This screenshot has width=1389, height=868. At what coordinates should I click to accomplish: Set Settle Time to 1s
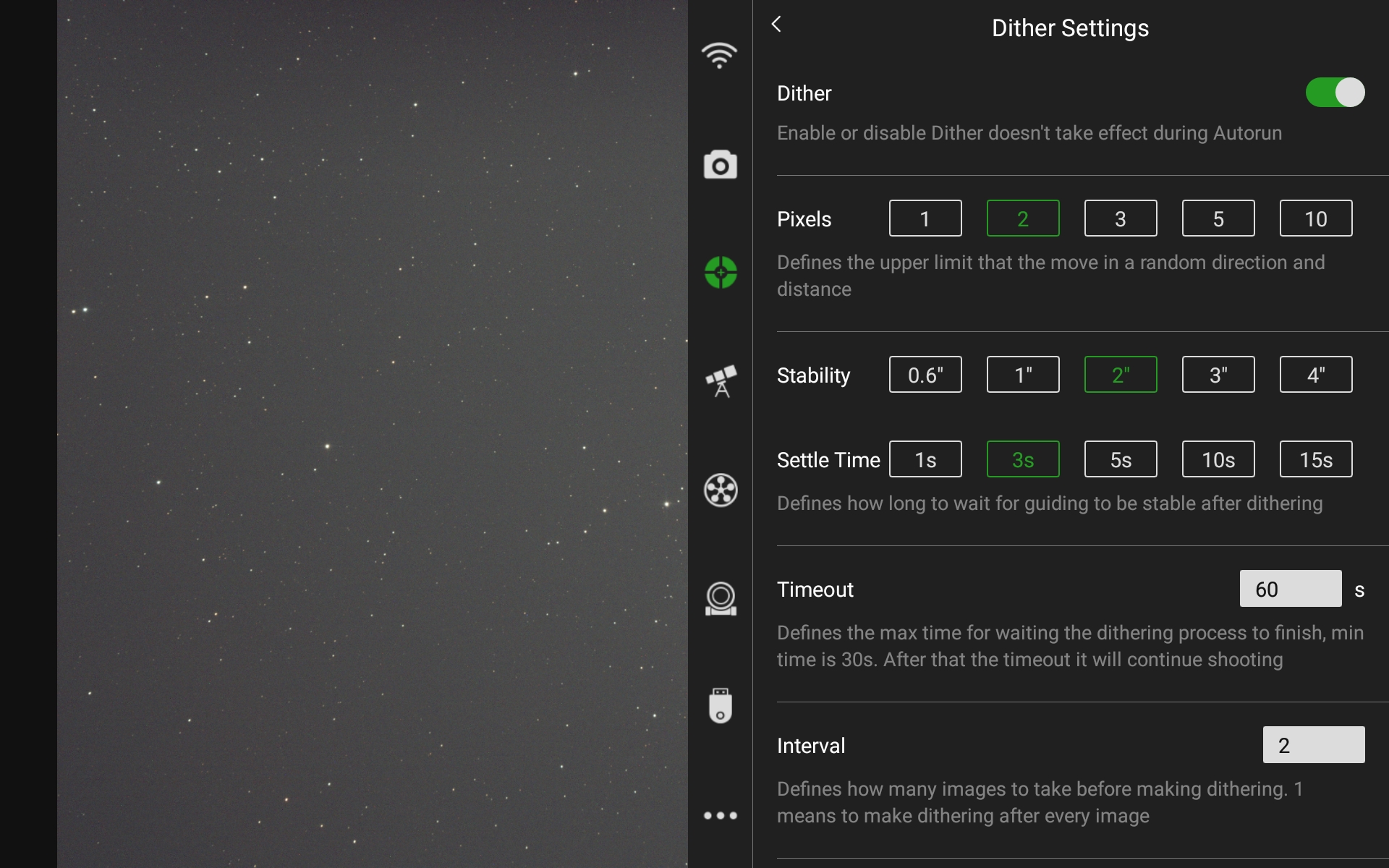point(925,459)
